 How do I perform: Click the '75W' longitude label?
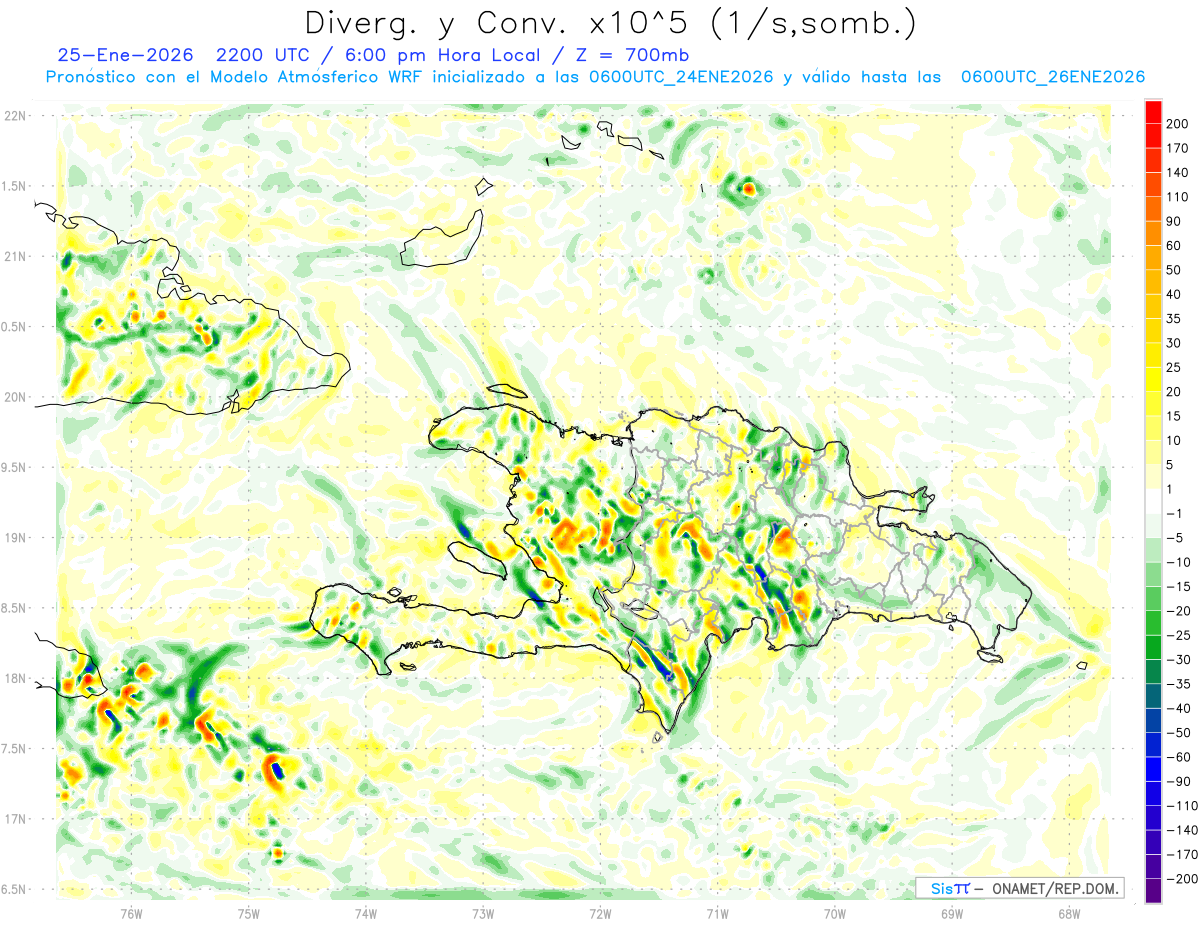coord(248,915)
